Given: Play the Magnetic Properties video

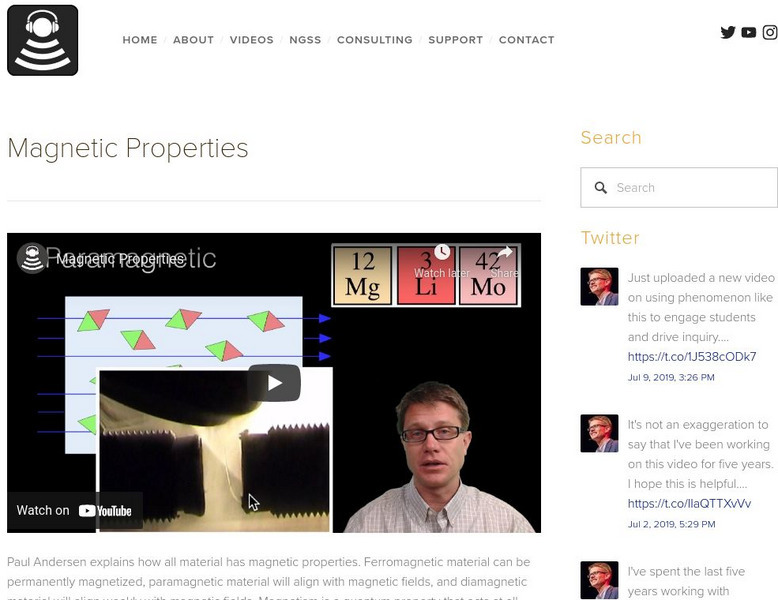Looking at the screenshot, I should pyautogui.click(x=274, y=383).
